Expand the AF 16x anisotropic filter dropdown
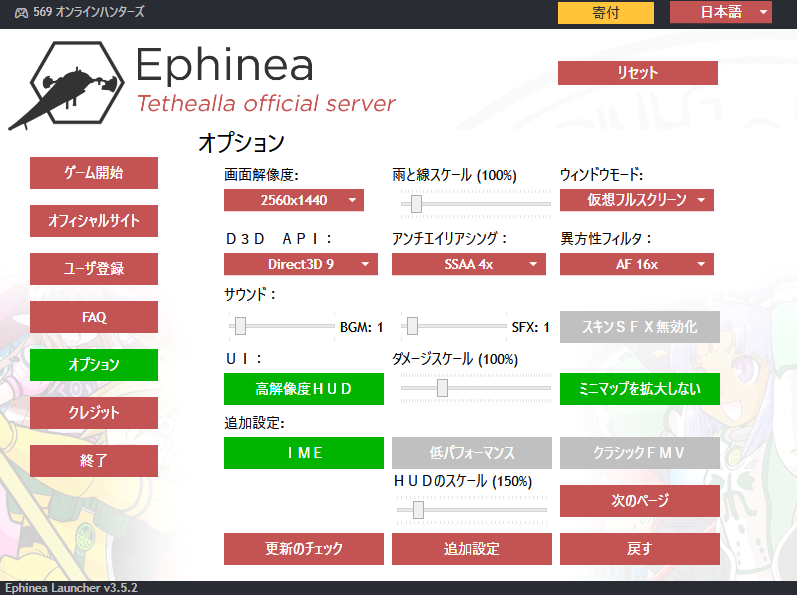 coord(636,264)
